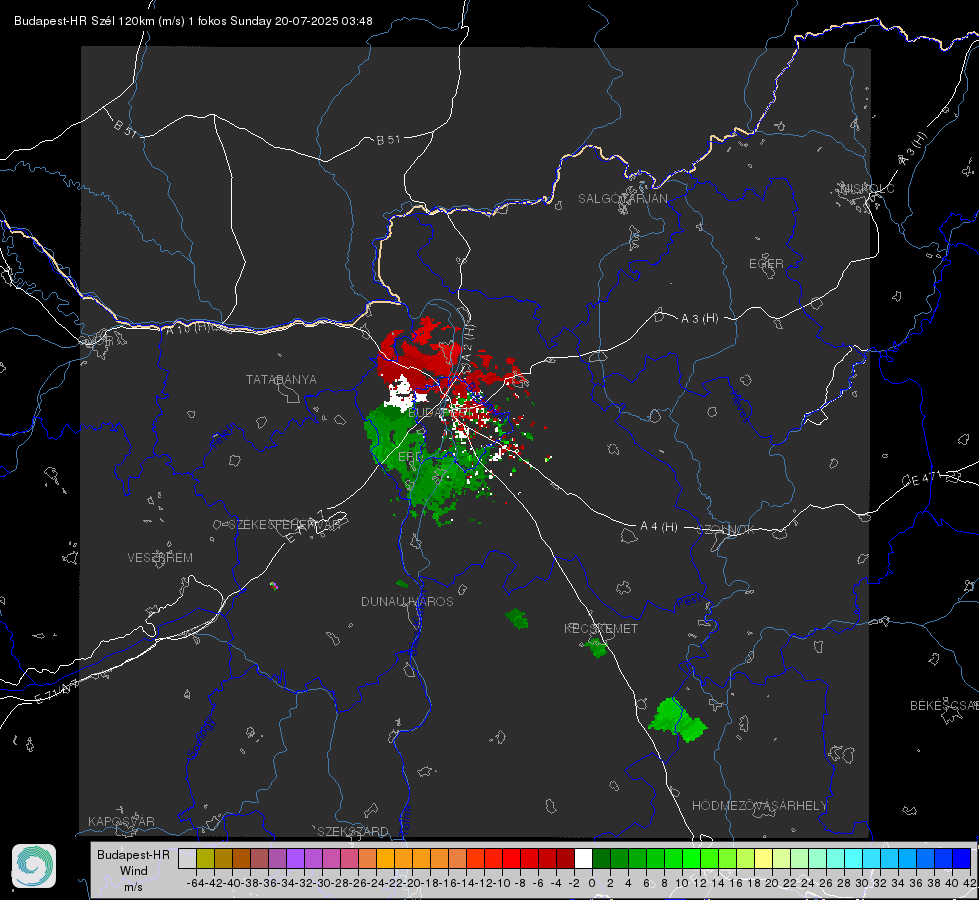Click the SZEKSZÁRD city label
979x900 pixels.
(353, 831)
